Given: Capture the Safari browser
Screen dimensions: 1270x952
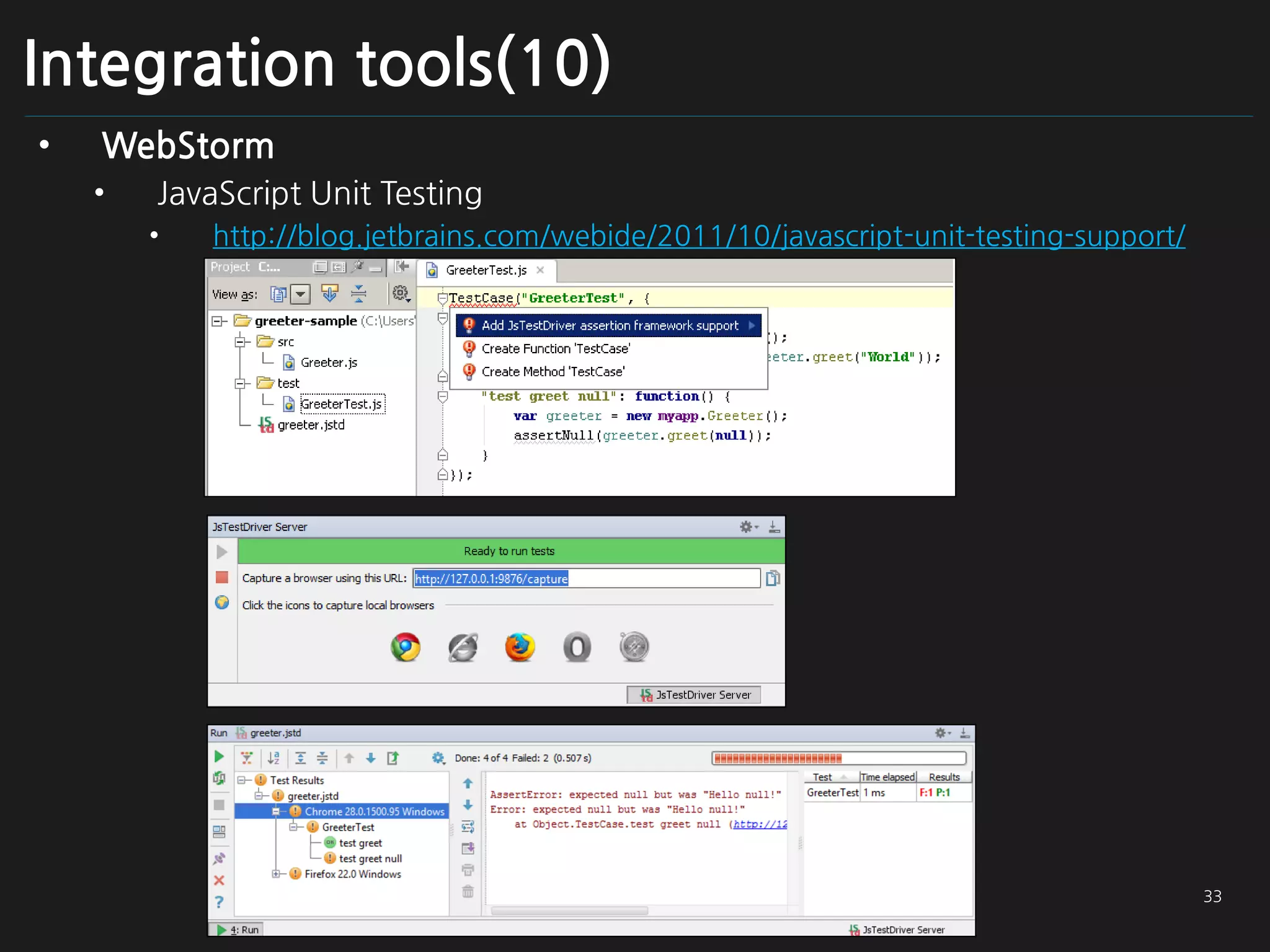Looking at the screenshot, I should (x=634, y=647).
